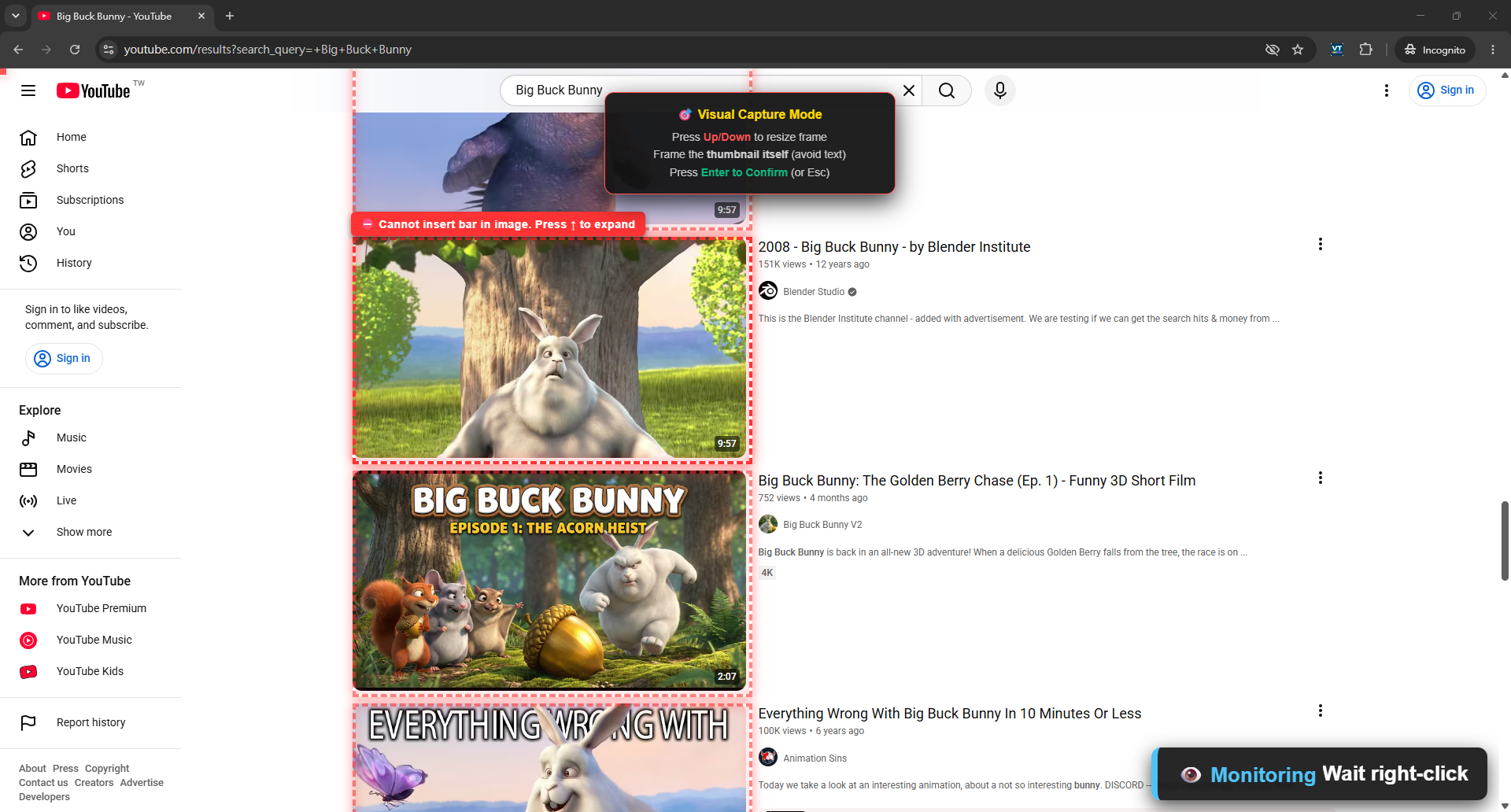The height and width of the screenshot is (812, 1511).
Task: Open the YouTube settings three-dot menu
Action: click(x=1386, y=90)
